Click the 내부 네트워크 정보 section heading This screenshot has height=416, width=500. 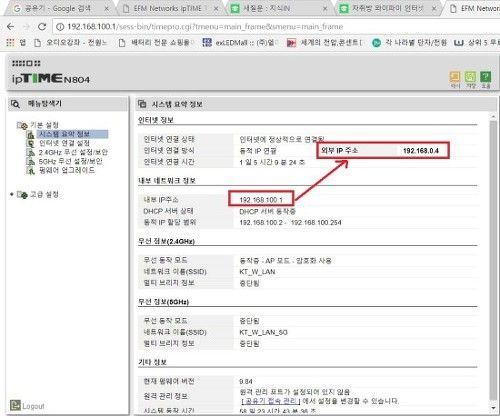point(167,180)
